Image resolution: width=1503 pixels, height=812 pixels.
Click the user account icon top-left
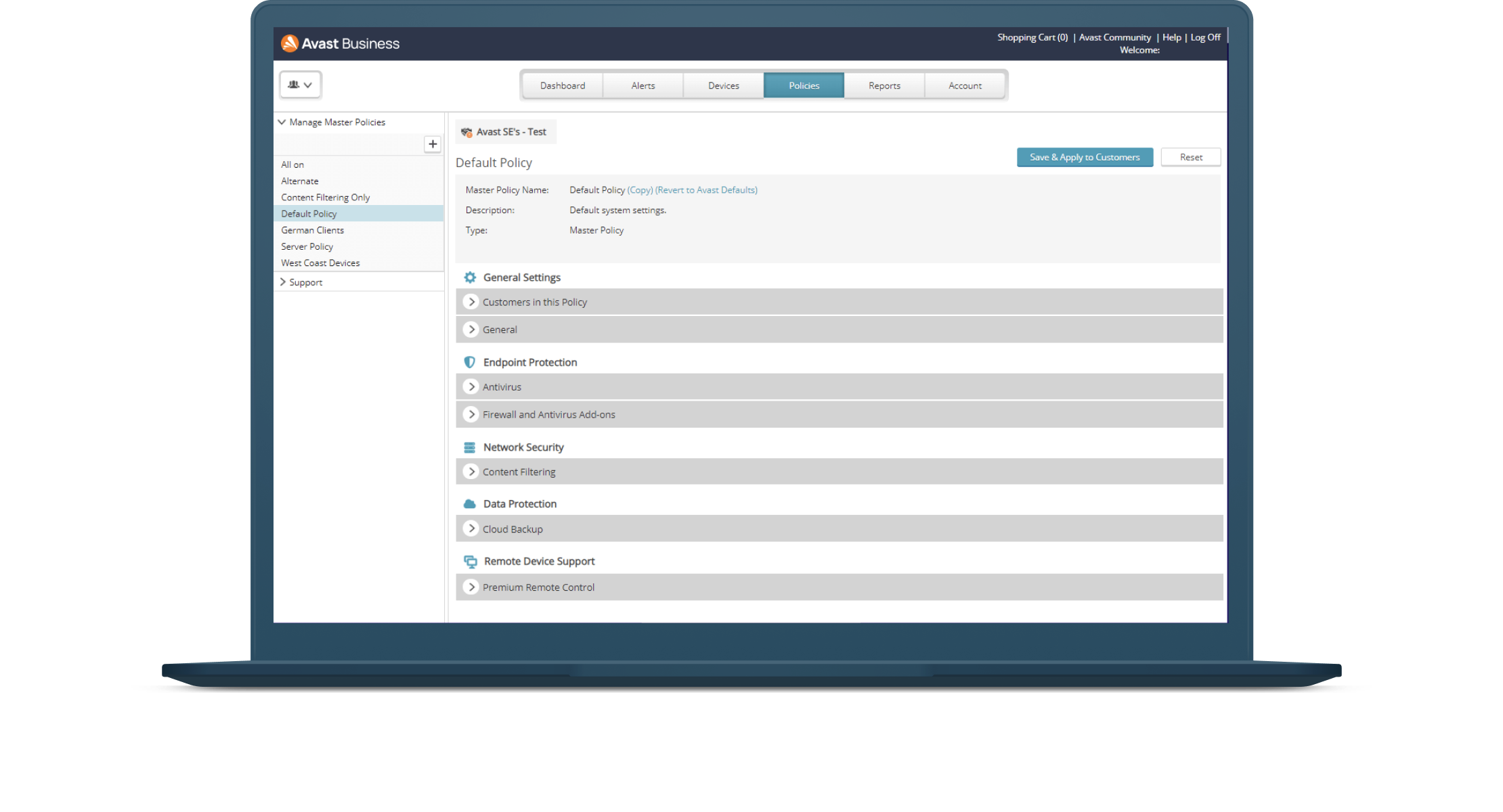[x=300, y=84]
